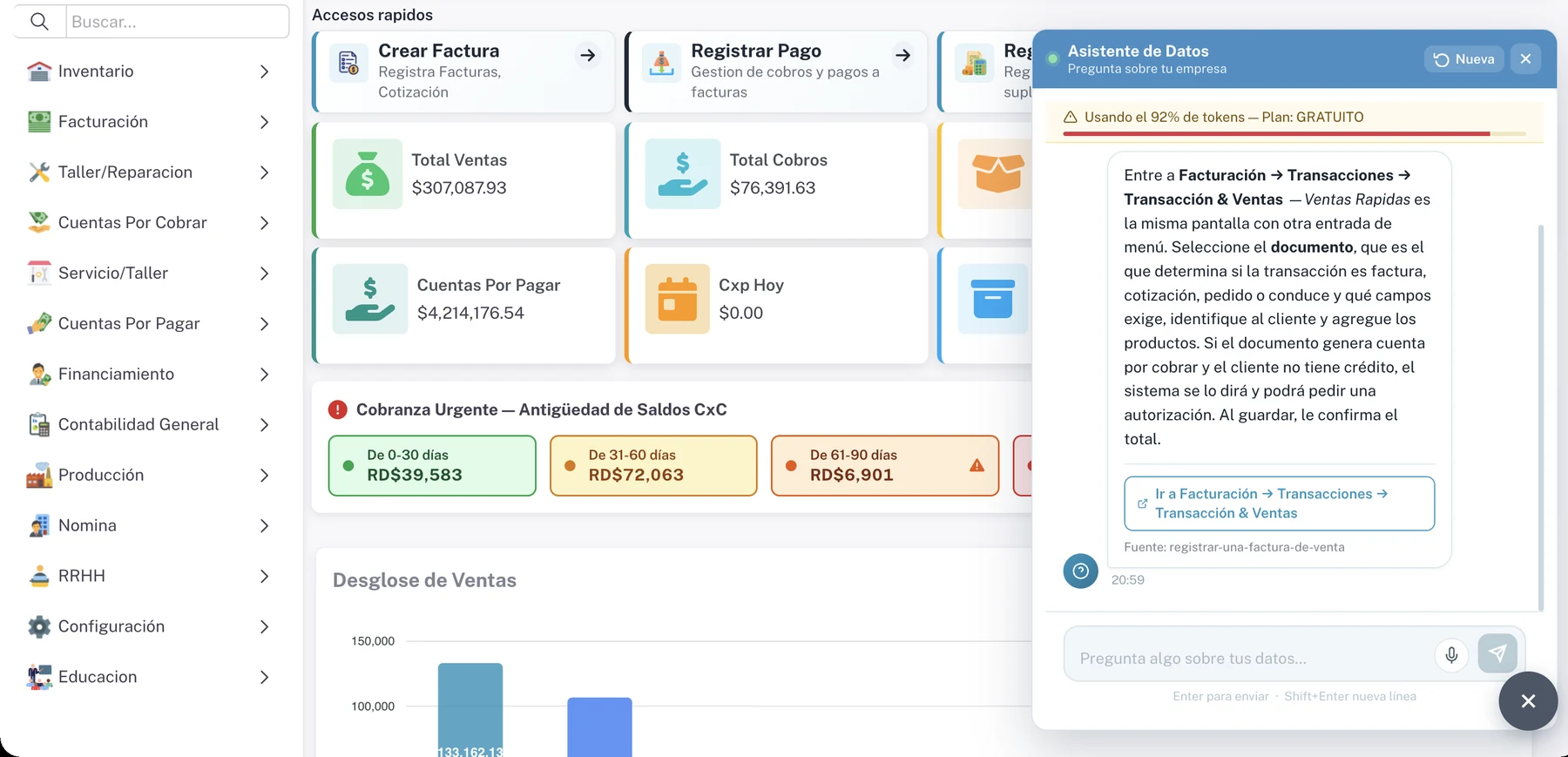
Task: Open the Cuentas Por Cobrar menu
Action: click(150, 223)
